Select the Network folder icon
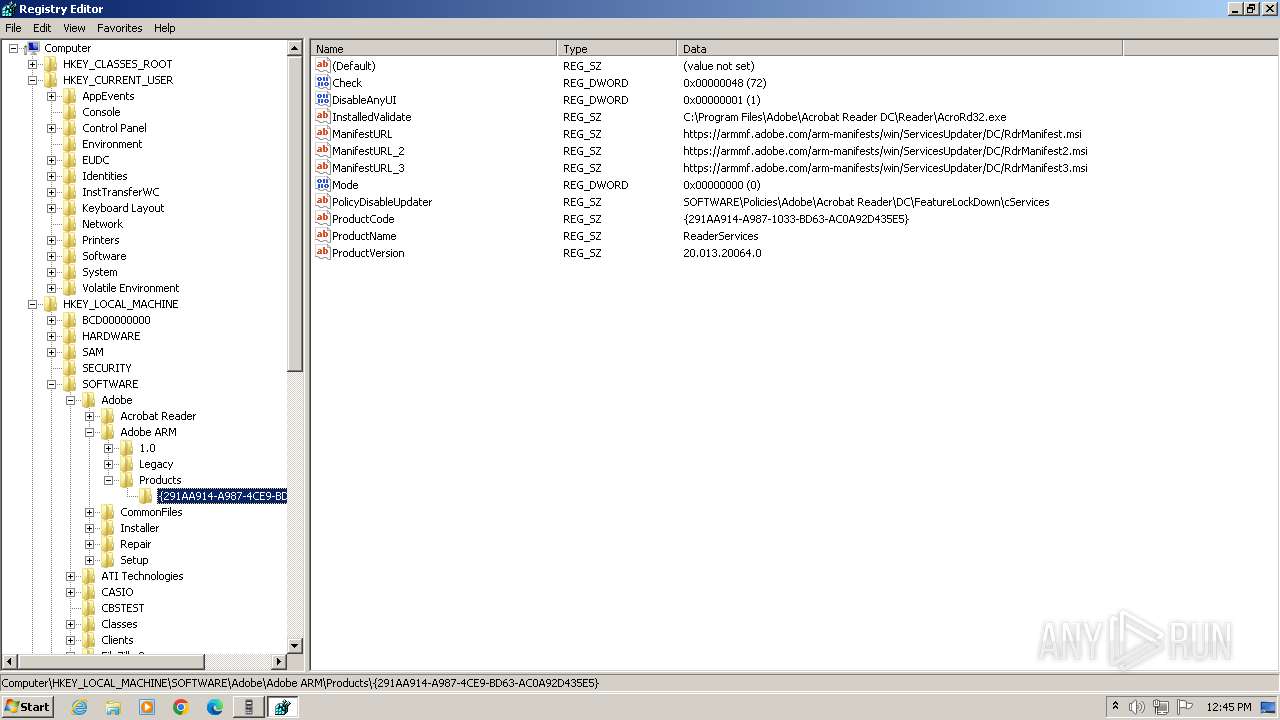 click(69, 224)
